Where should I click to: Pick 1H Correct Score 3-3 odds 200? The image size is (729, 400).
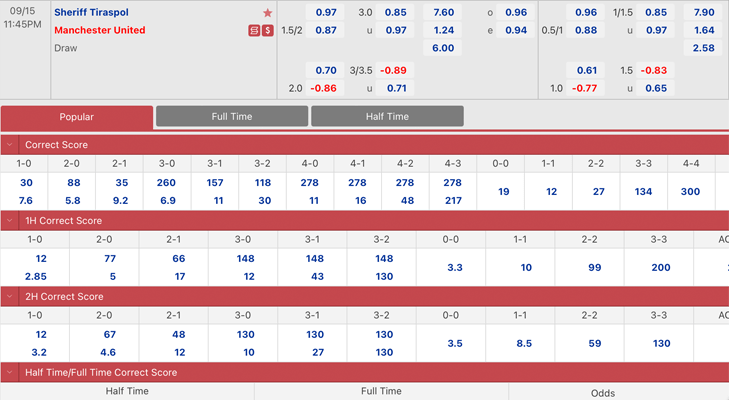point(661,267)
